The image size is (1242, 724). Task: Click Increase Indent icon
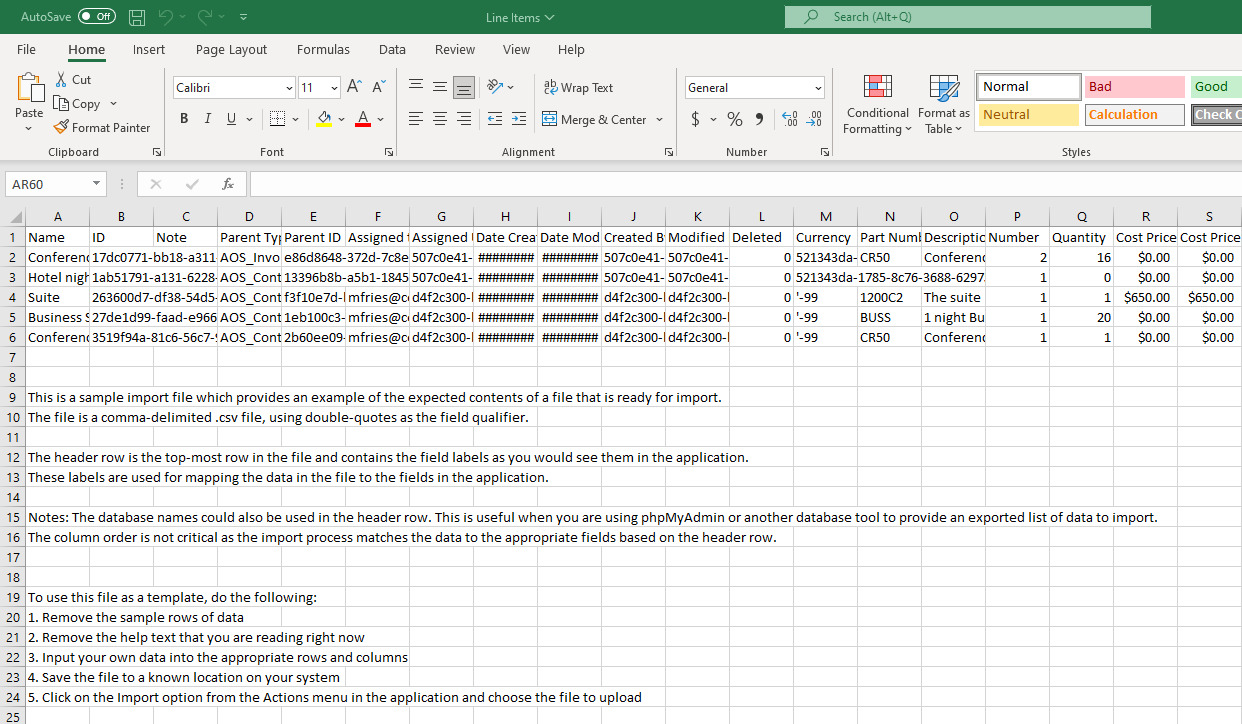click(519, 119)
